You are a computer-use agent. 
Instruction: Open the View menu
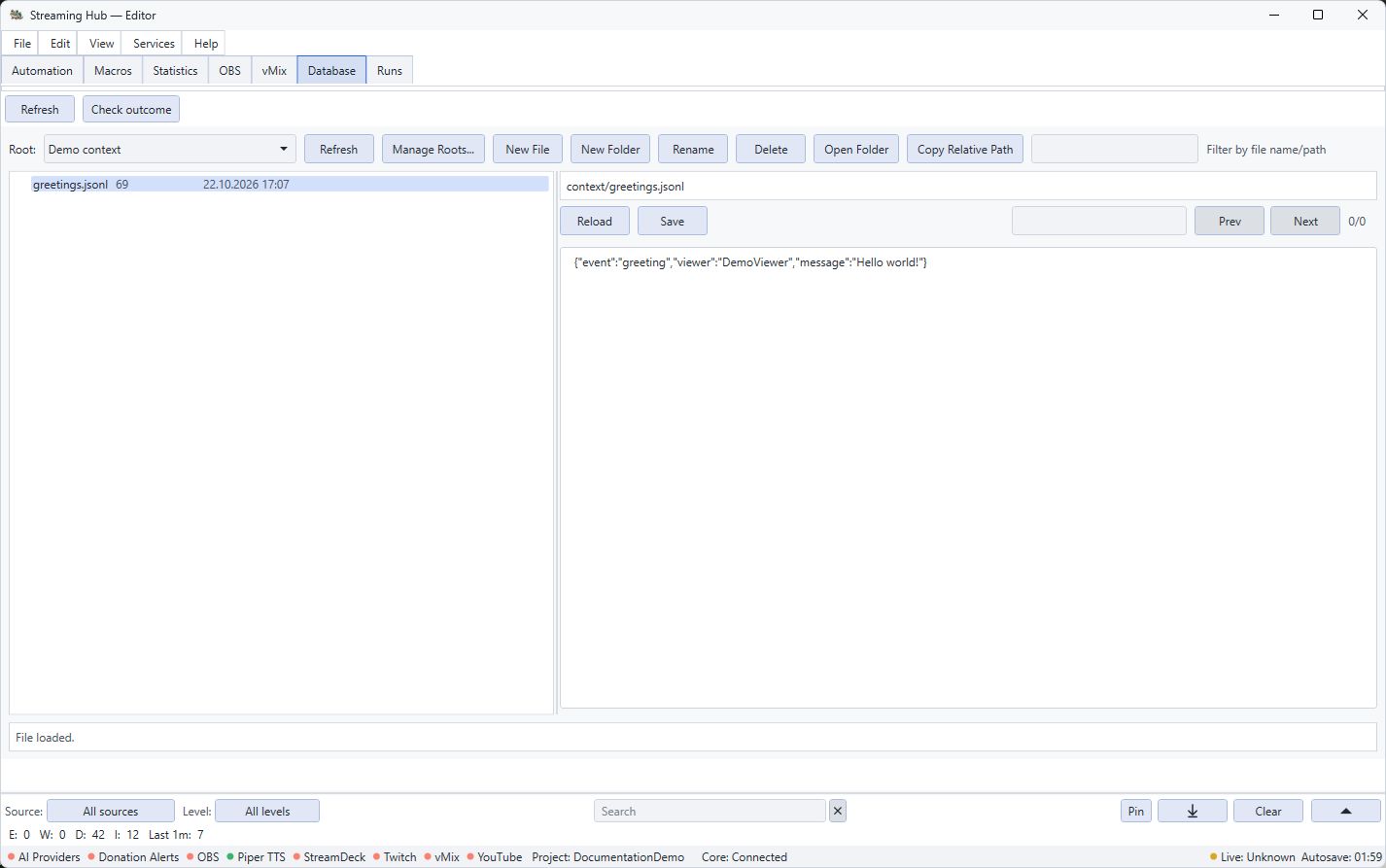click(102, 43)
